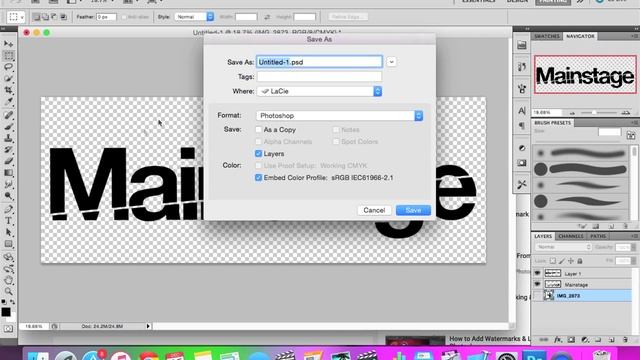Select the Rectangular Marquee tool
This screenshot has width=640, height=360.
pyautogui.click(x=8, y=56)
